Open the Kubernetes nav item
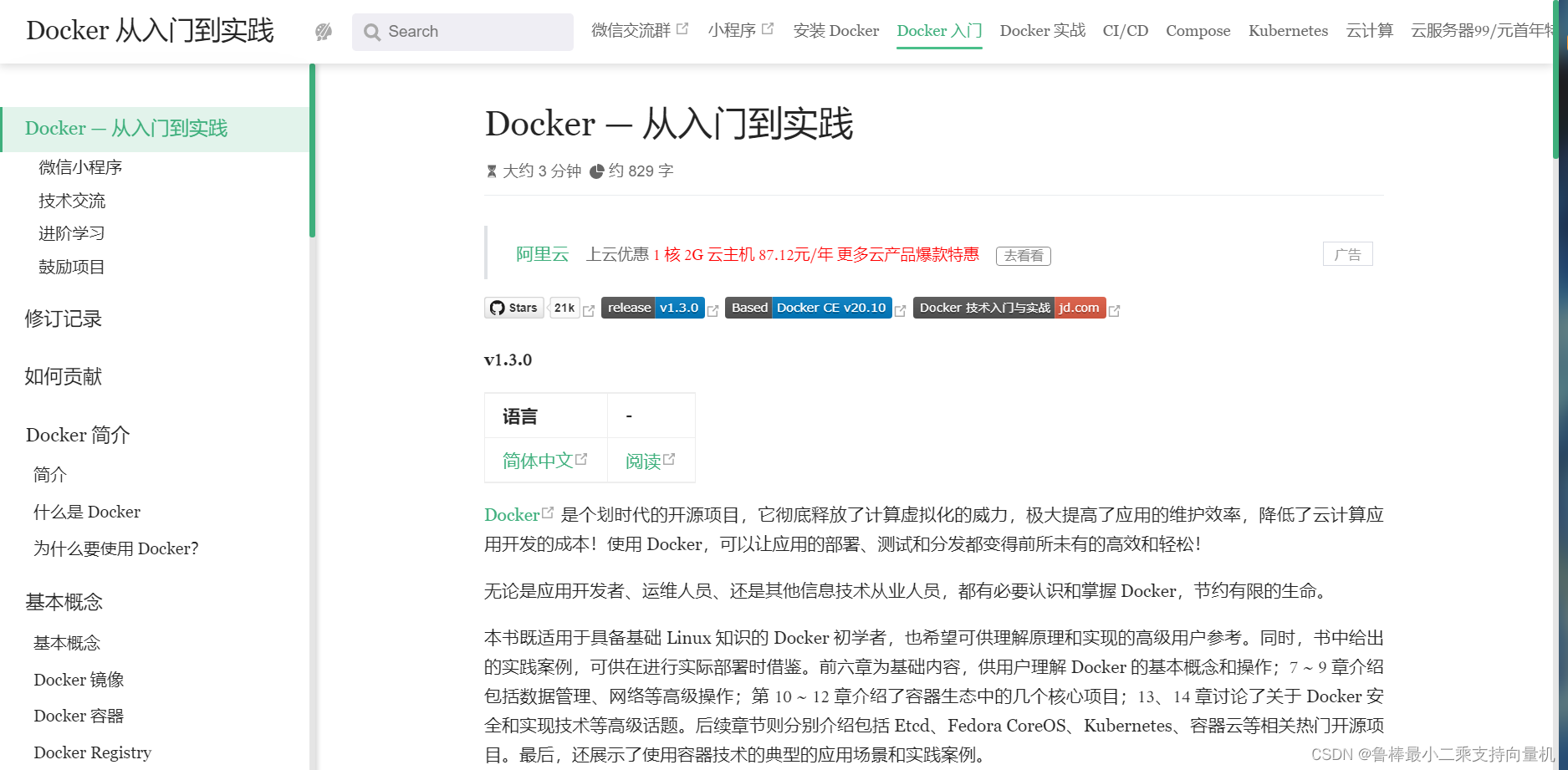The height and width of the screenshot is (770, 1568). click(x=1288, y=31)
